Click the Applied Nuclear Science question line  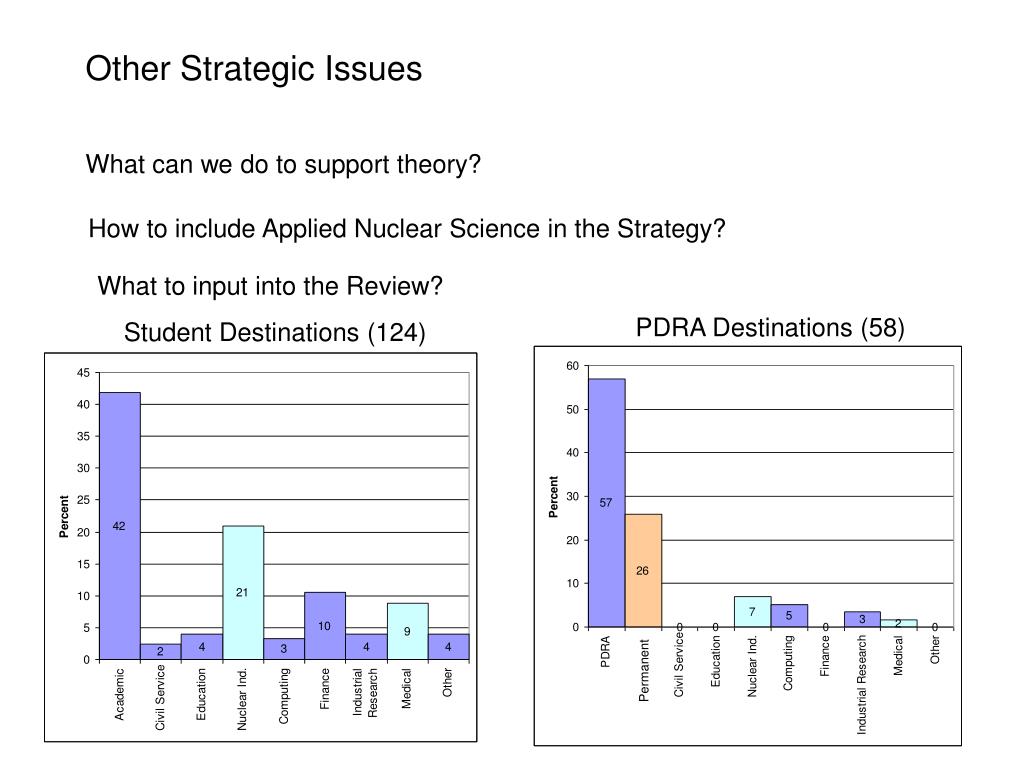(x=407, y=229)
